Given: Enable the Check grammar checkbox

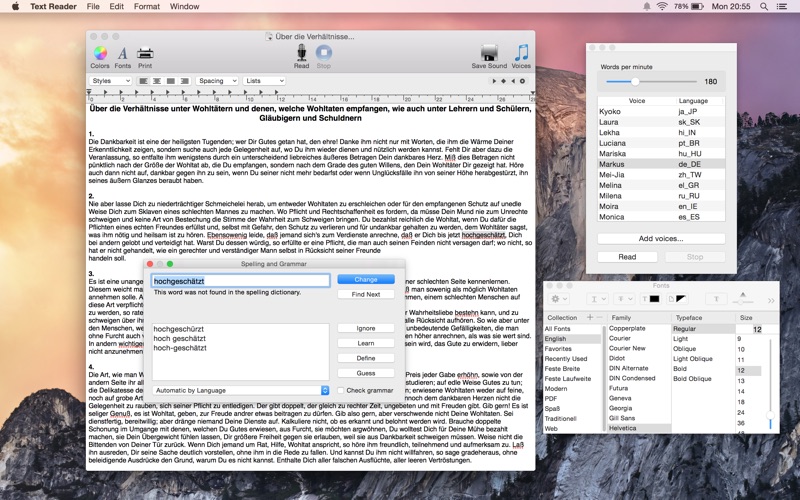Looking at the screenshot, I should [x=341, y=390].
